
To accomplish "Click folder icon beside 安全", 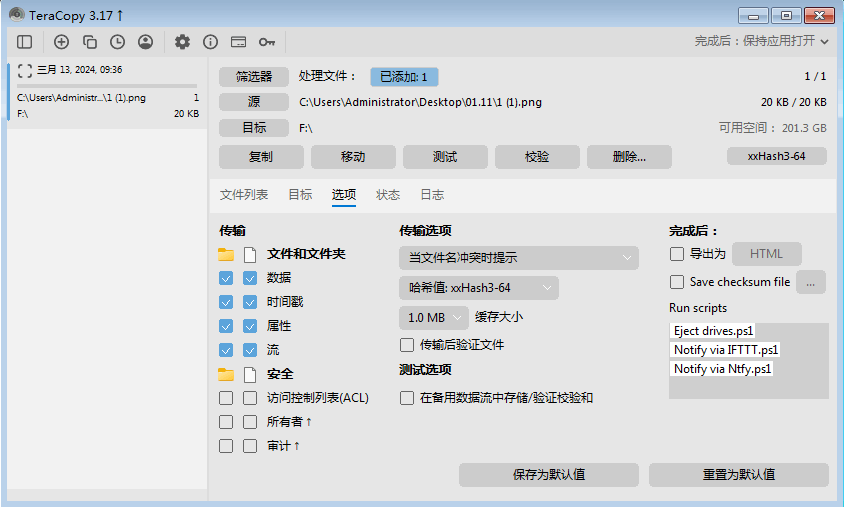I will tap(226, 375).
